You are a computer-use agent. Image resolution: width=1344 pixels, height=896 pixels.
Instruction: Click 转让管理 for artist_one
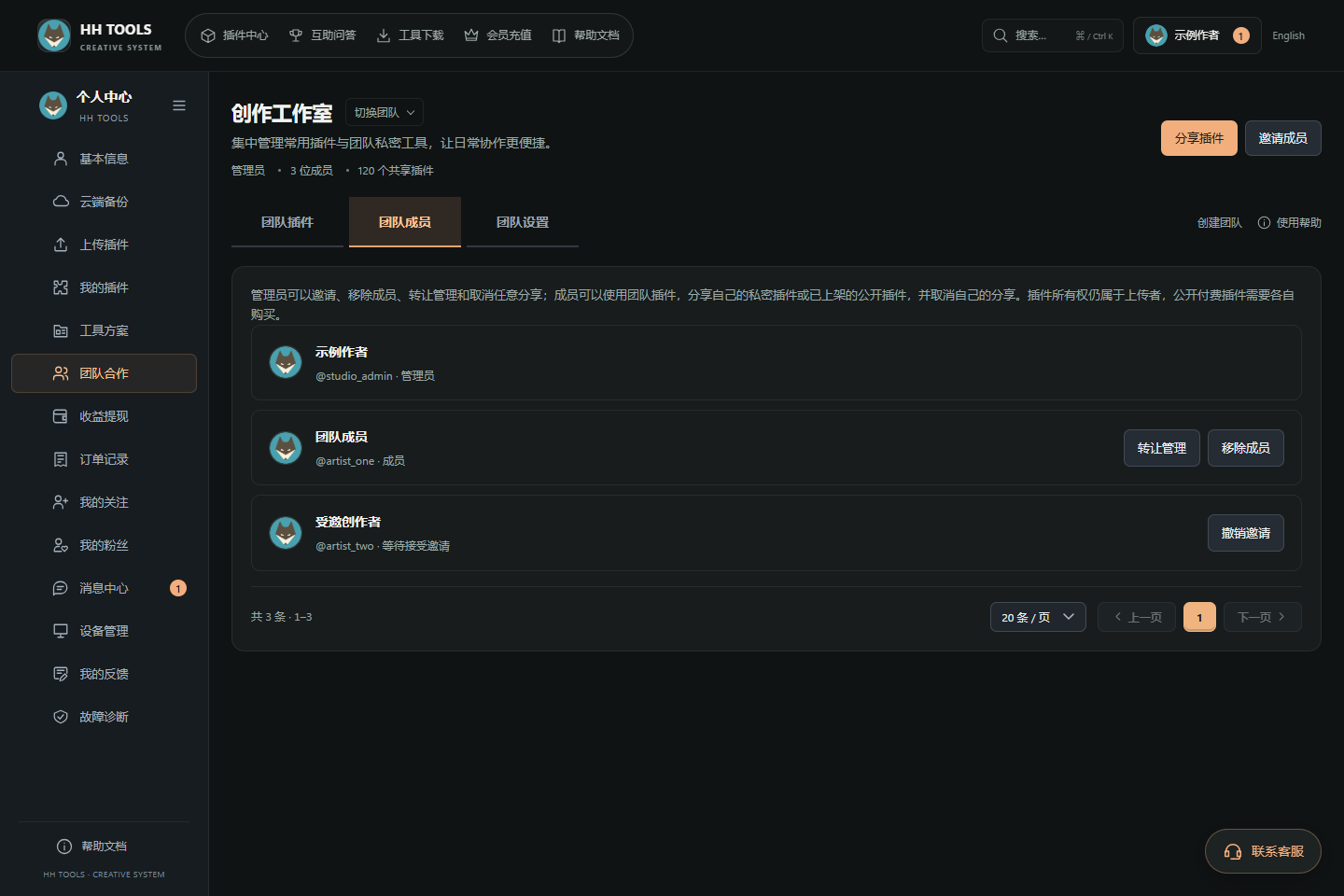pos(1162,448)
